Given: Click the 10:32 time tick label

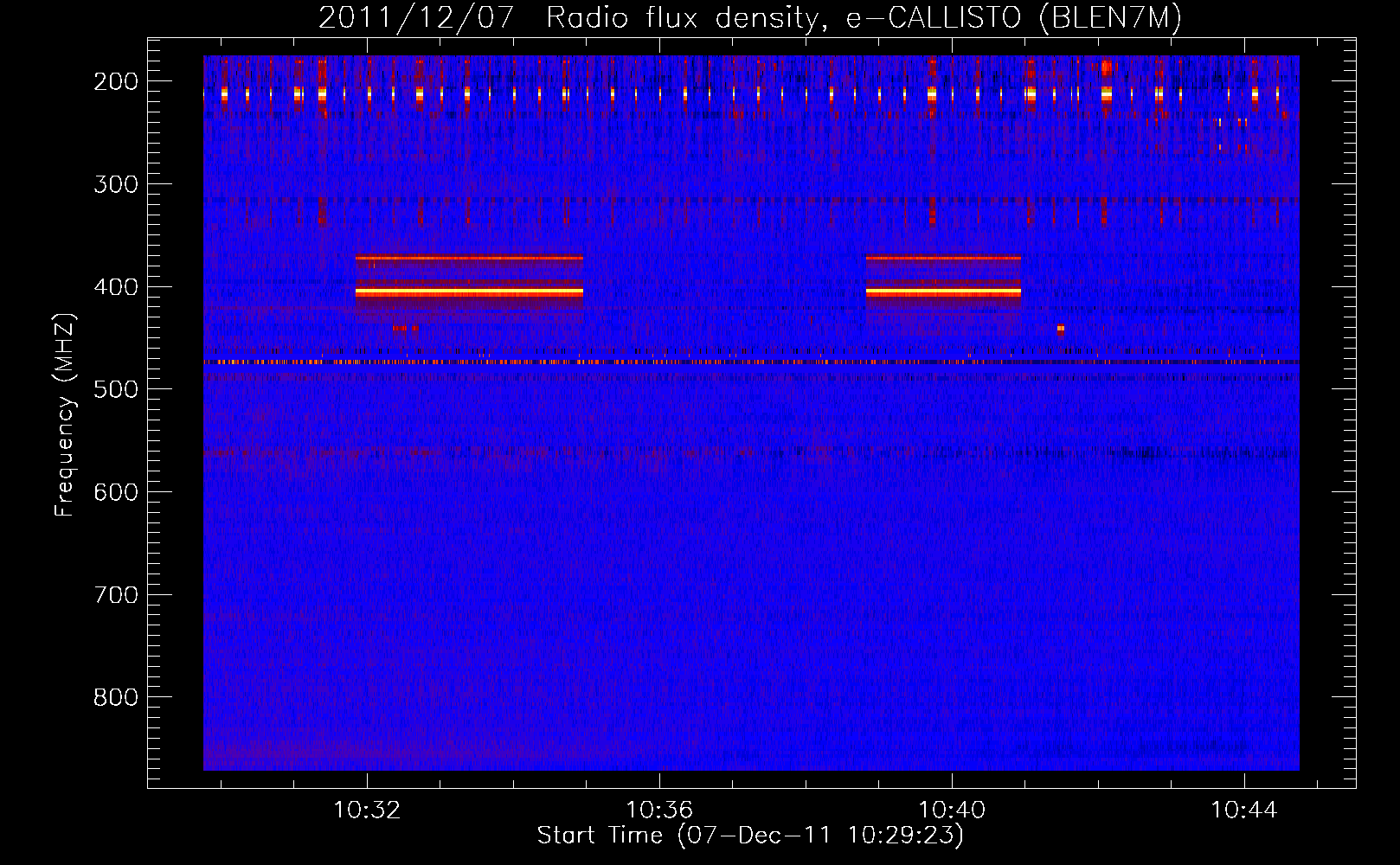Looking at the screenshot, I should 367,811.
